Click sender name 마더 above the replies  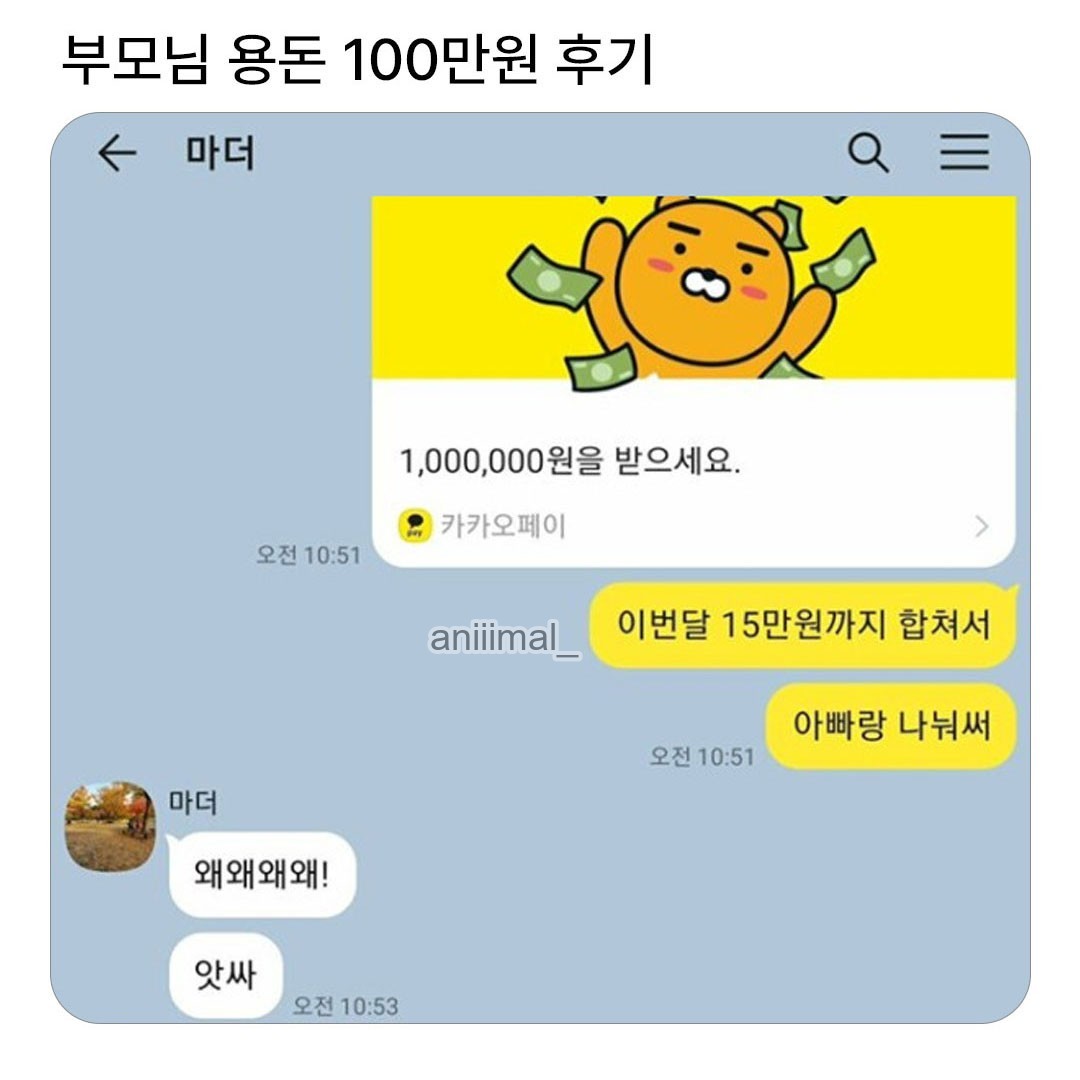pyautogui.click(x=193, y=802)
